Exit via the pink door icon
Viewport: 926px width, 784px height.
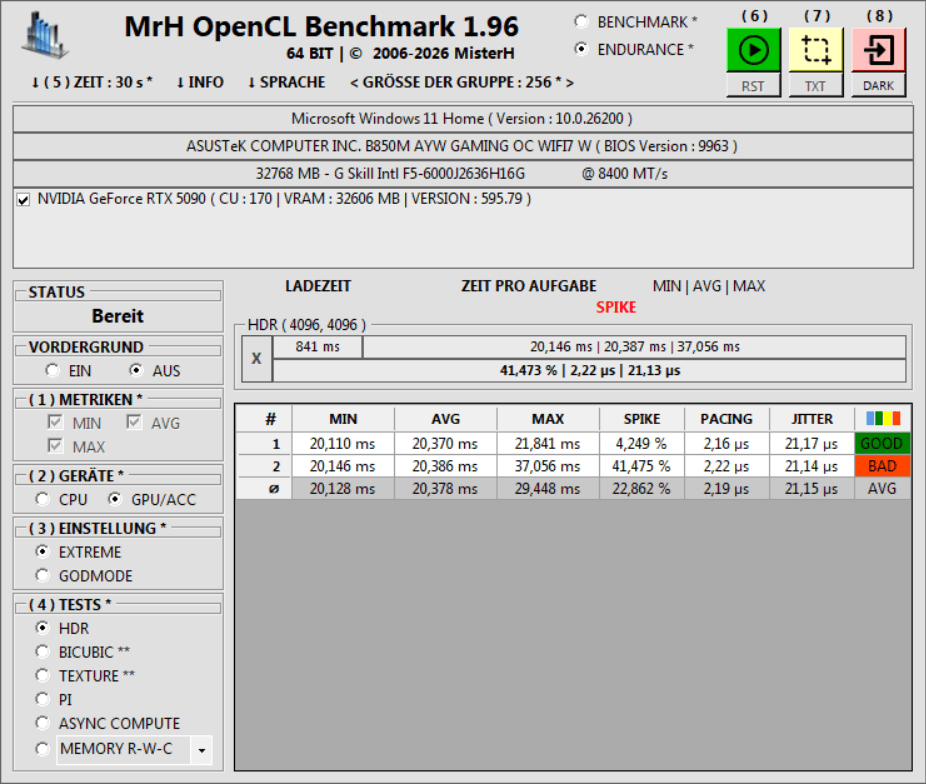pos(879,50)
